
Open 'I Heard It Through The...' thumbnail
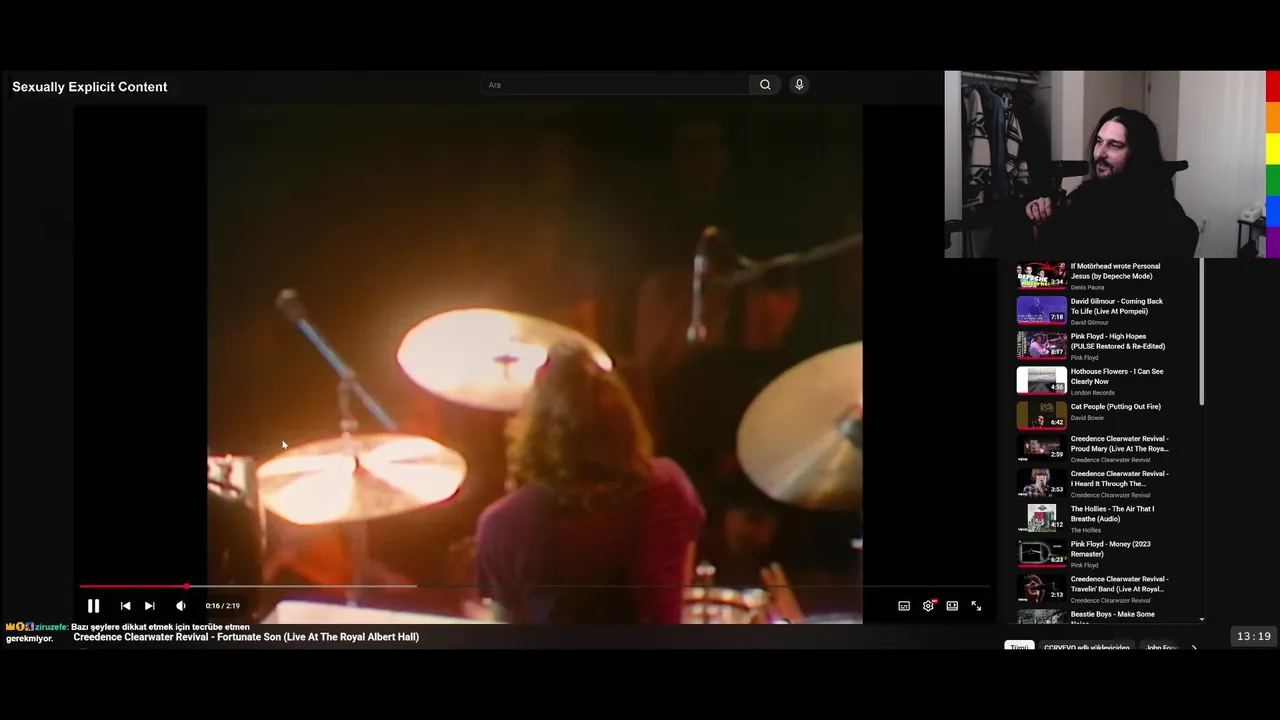[1041, 483]
